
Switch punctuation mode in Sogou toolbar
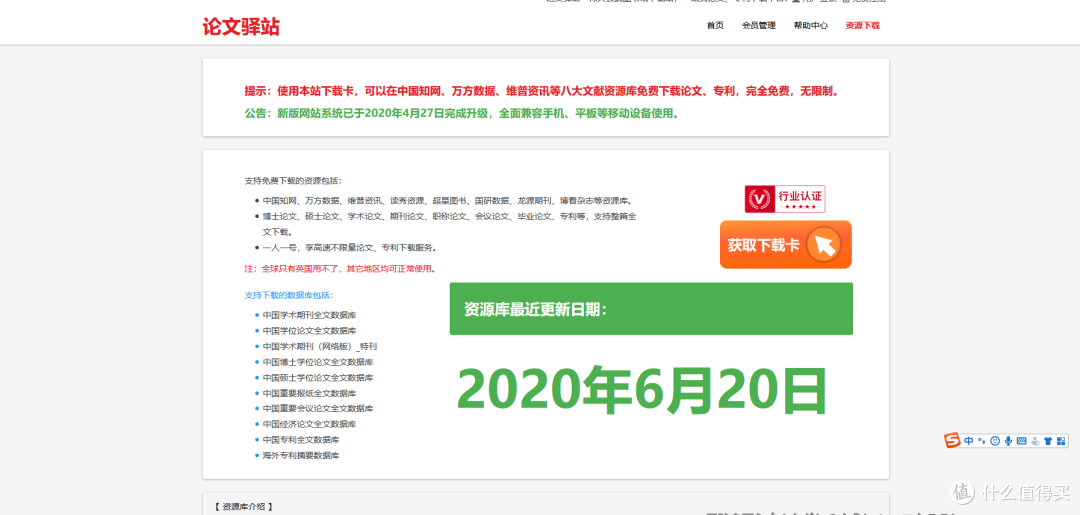pos(982,441)
